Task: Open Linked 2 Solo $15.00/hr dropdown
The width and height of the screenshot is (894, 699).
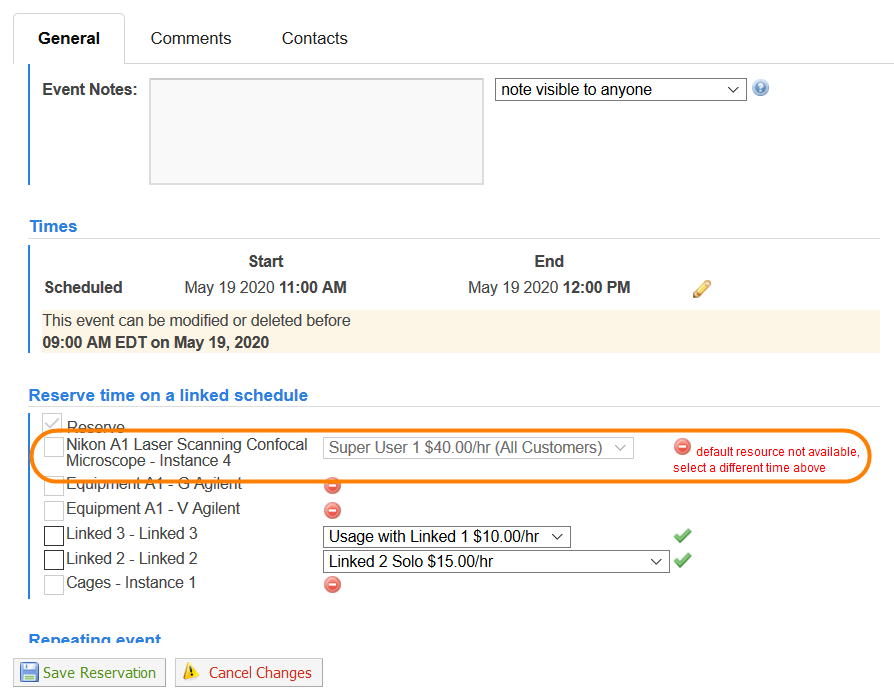Action: click(x=496, y=562)
